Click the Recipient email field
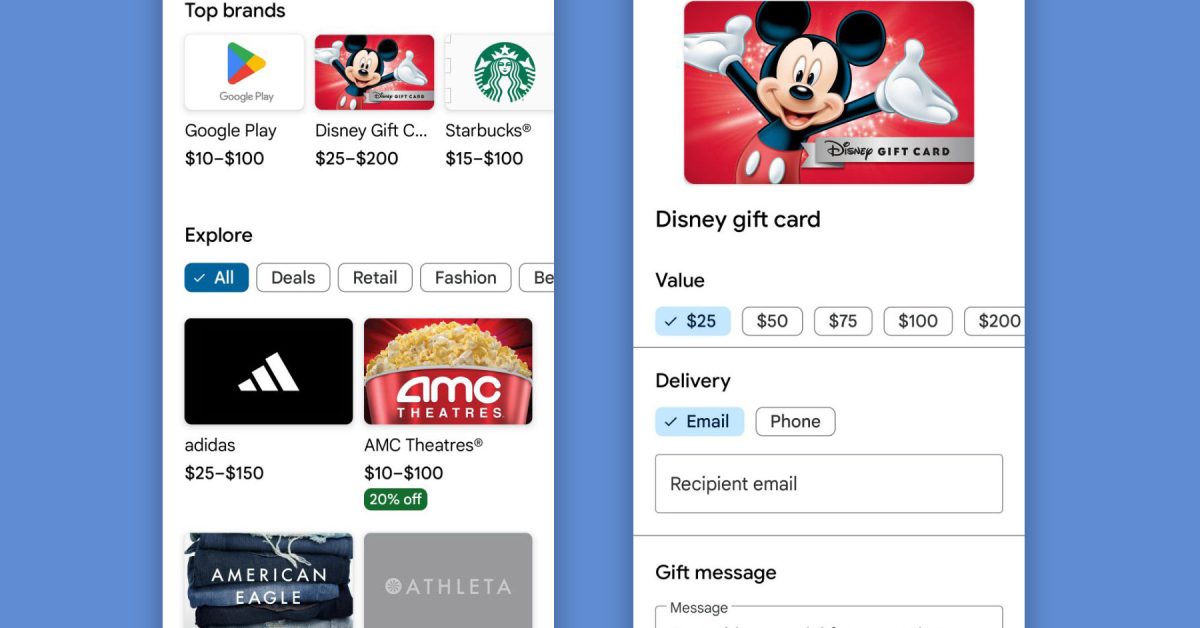 click(829, 484)
